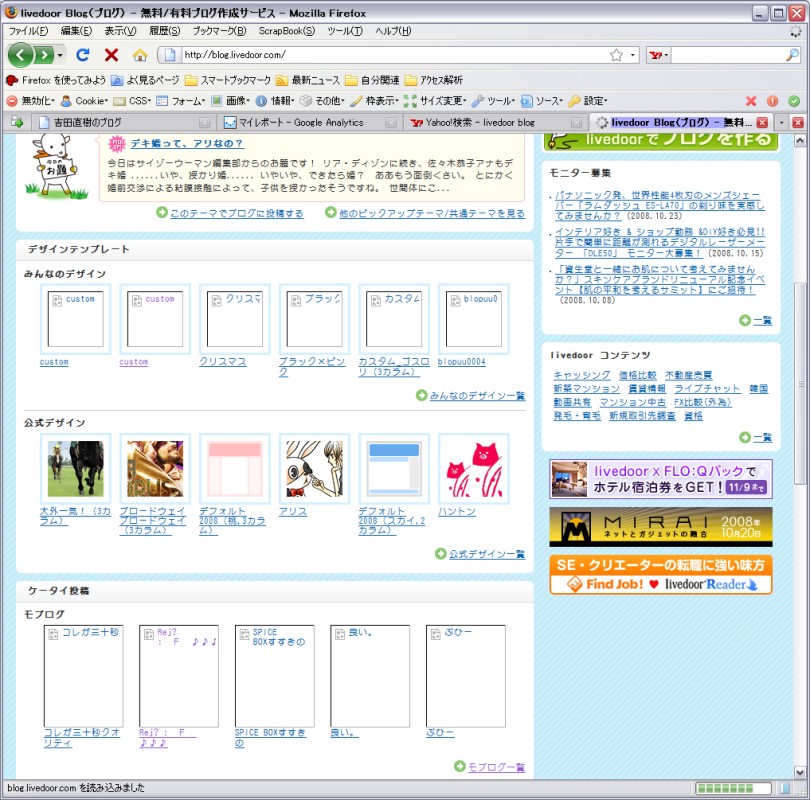Open the よく見るページ bookmark folder

tap(146, 80)
